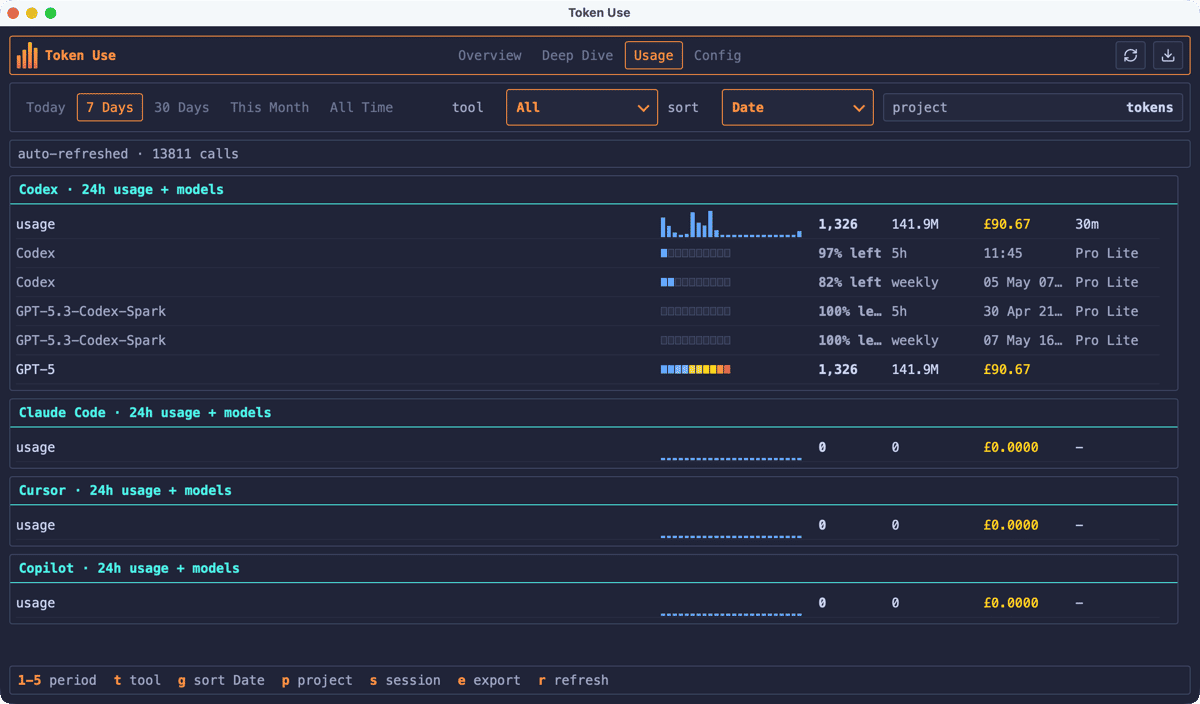The image size is (1200, 704).
Task: Click the refresh icon button
Action: tap(1131, 56)
